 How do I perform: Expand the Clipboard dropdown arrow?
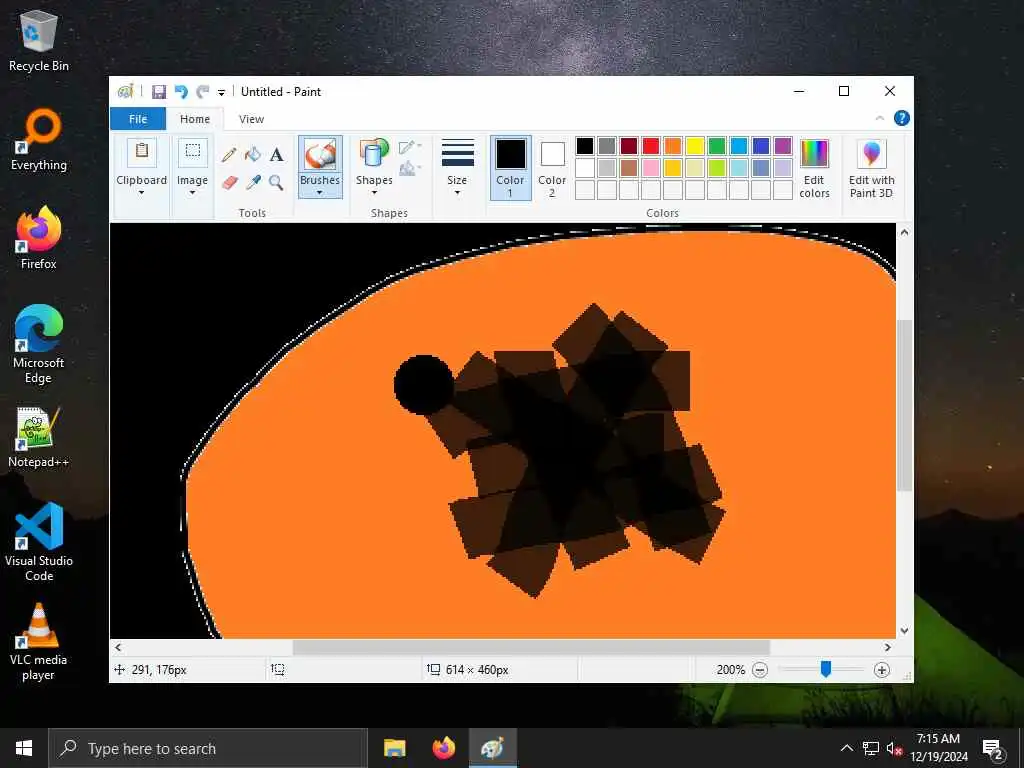pyautogui.click(x=142, y=193)
